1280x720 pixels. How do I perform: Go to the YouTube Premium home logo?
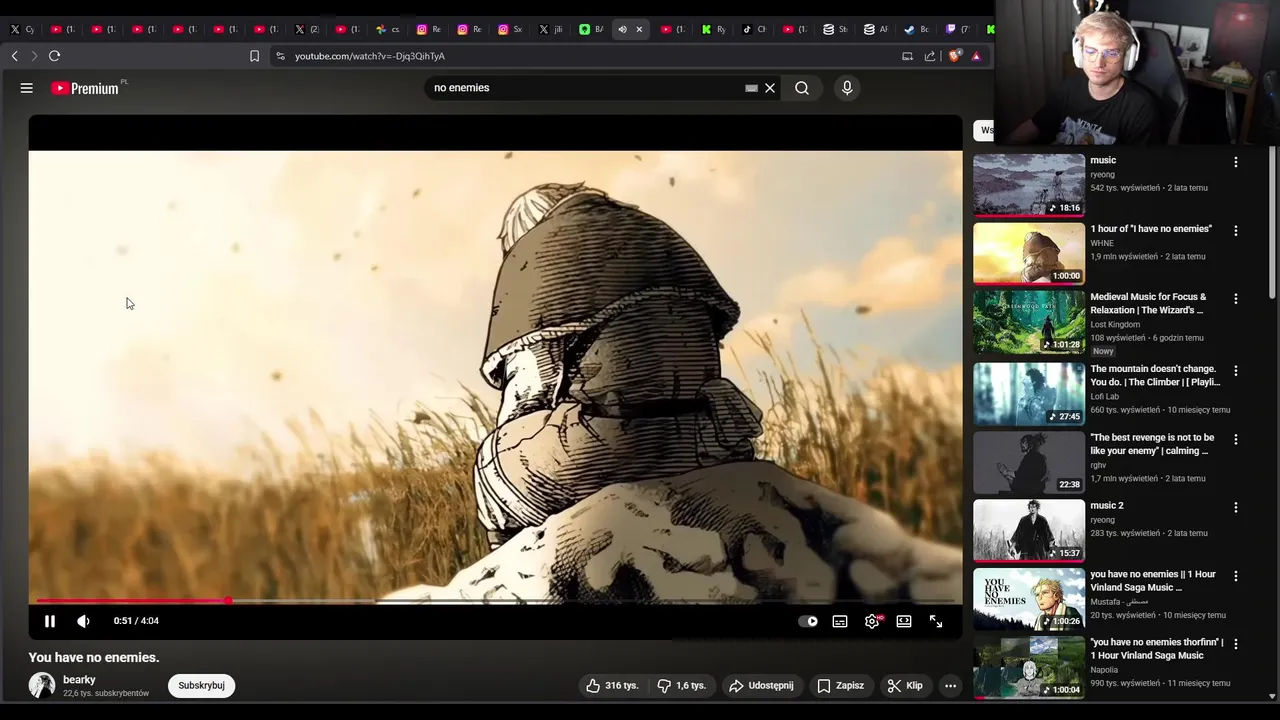click(x=85, y=88)
